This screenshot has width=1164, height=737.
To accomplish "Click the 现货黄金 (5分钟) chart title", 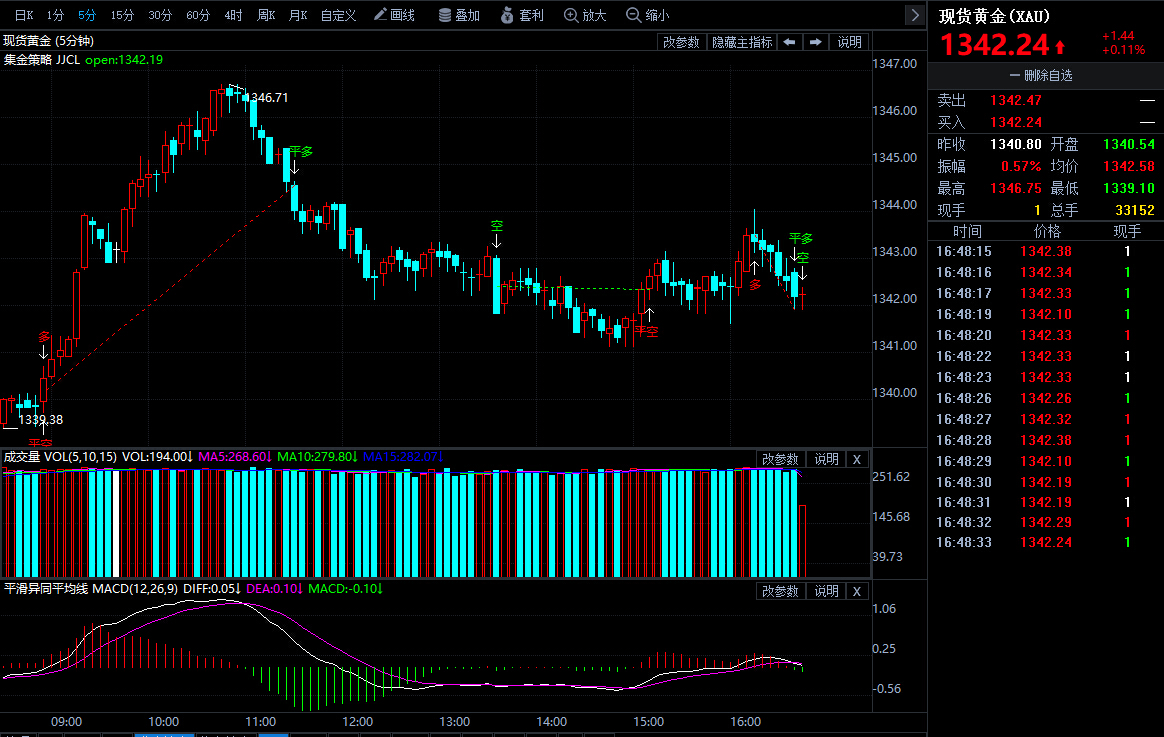I will click(x=49, y=41).
